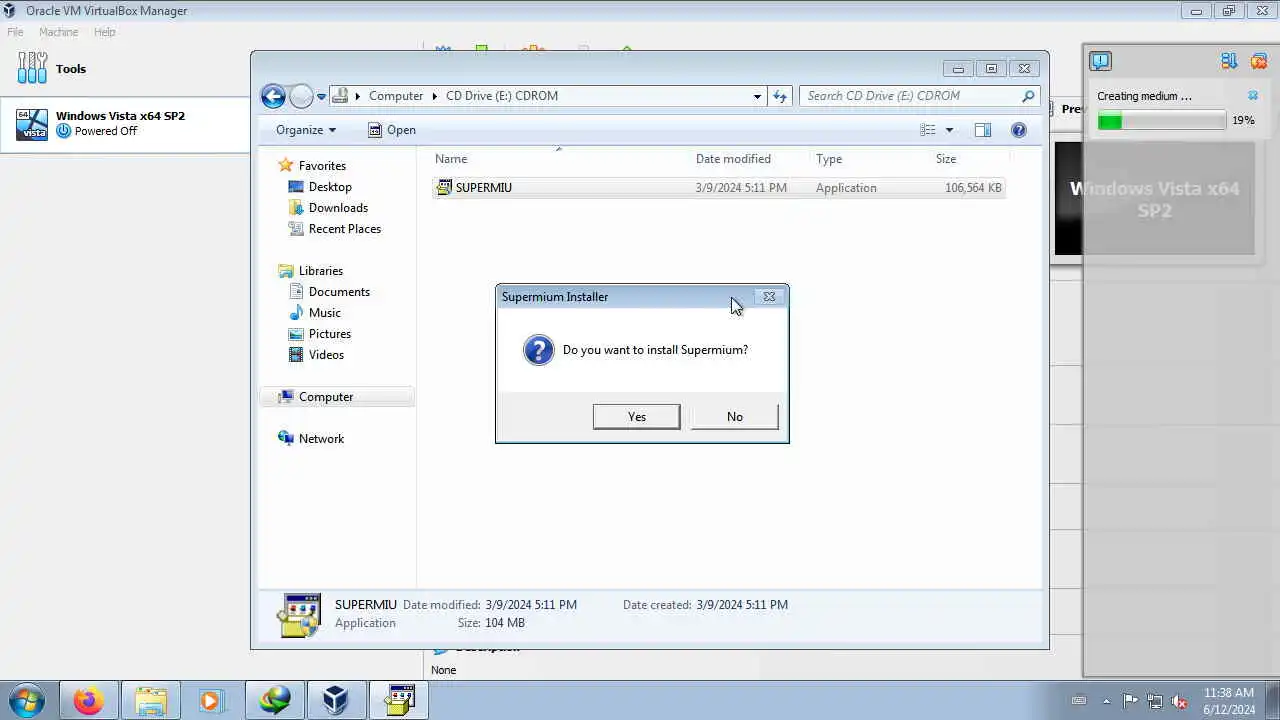Cancel the Creating medium progress task
Viewport: 1280px width, 720px height.
click(1252, 96)
